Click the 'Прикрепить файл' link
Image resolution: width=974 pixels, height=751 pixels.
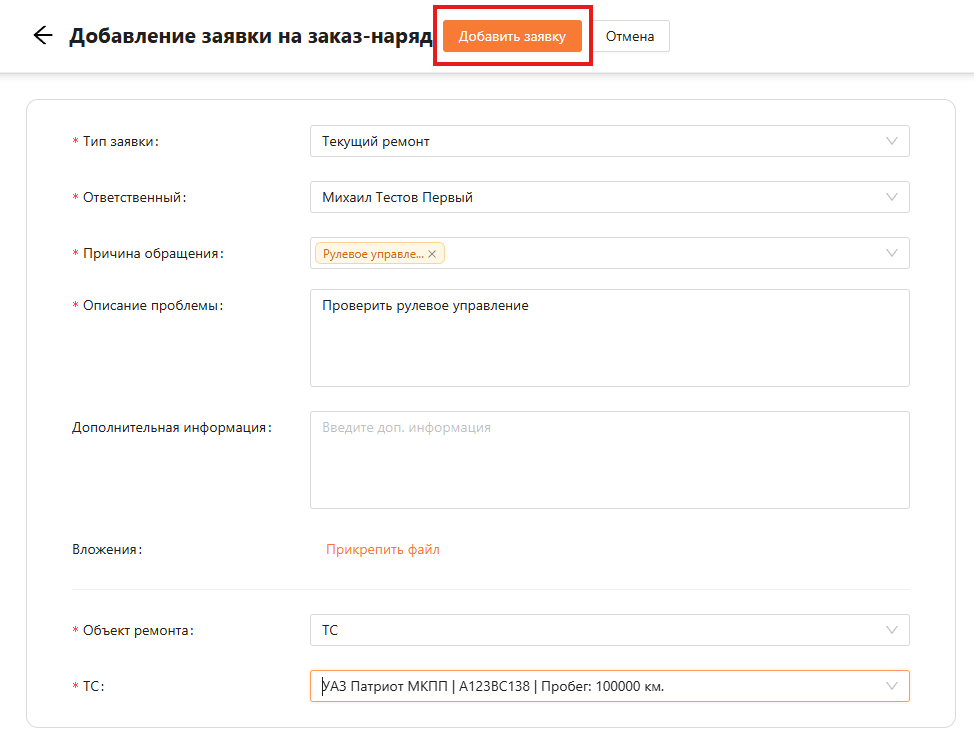click(383, 549)
